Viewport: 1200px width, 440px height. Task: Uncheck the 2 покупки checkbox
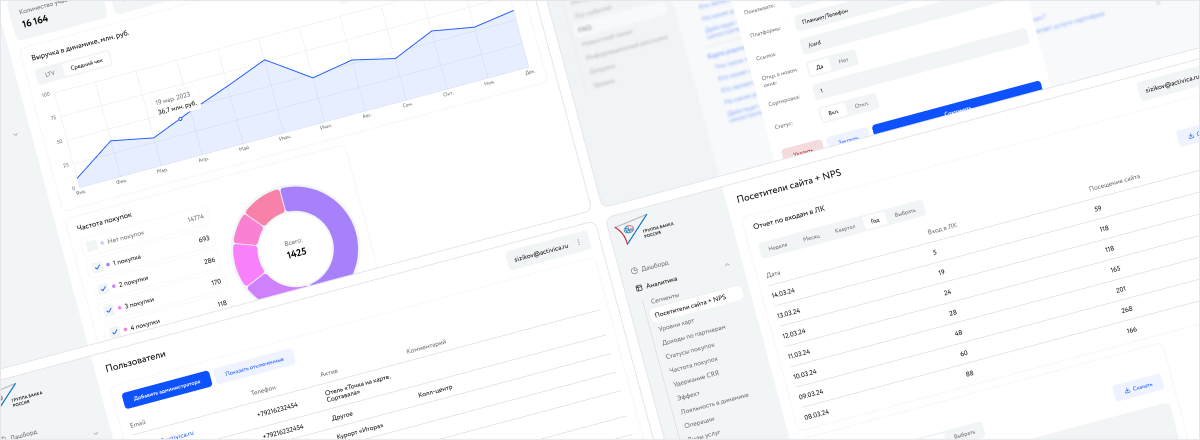pos(104,288)
